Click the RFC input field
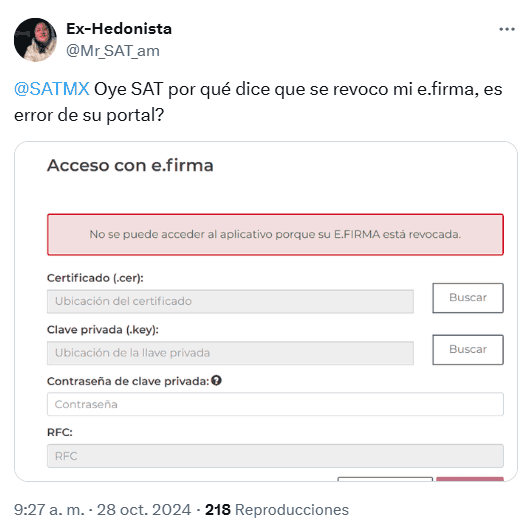Image resolution: width=532 pixels, height=525 pixels. (x=275, y=456)
